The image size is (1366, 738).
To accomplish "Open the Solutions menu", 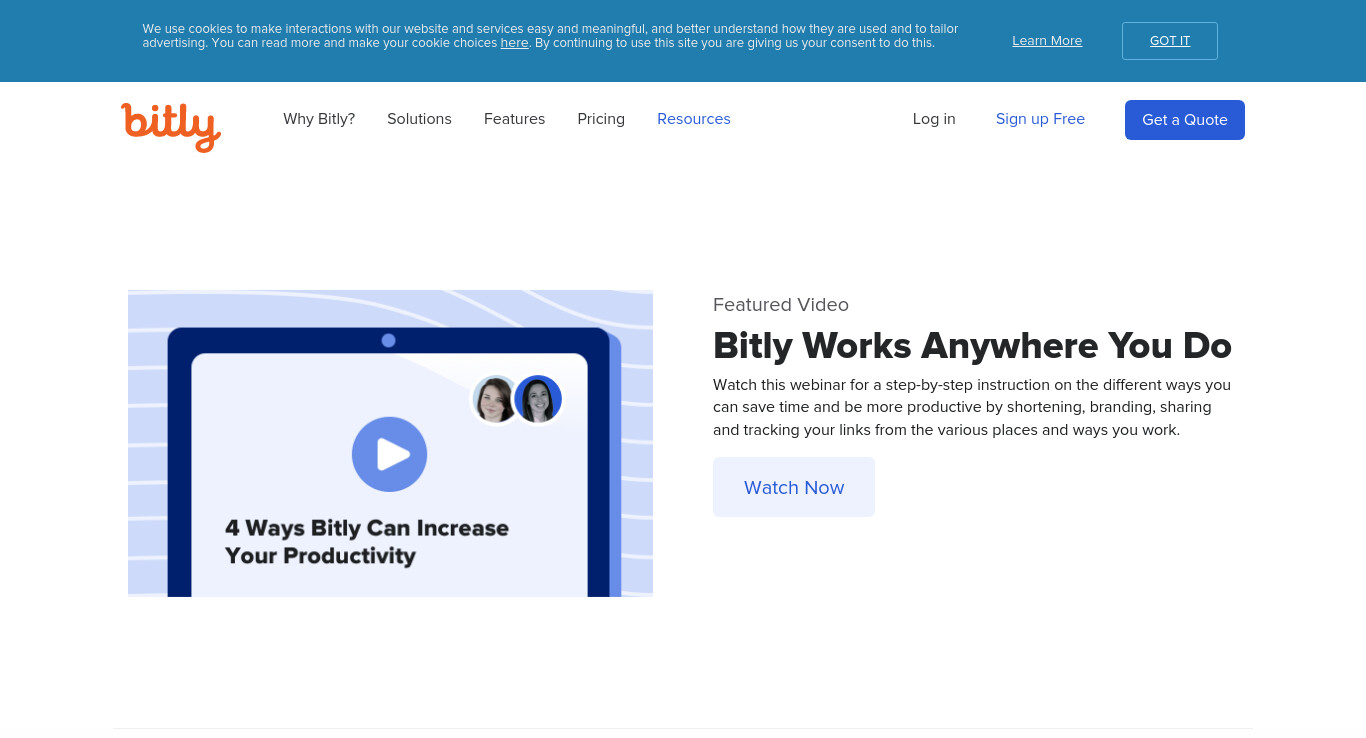I will click(419, 119).
